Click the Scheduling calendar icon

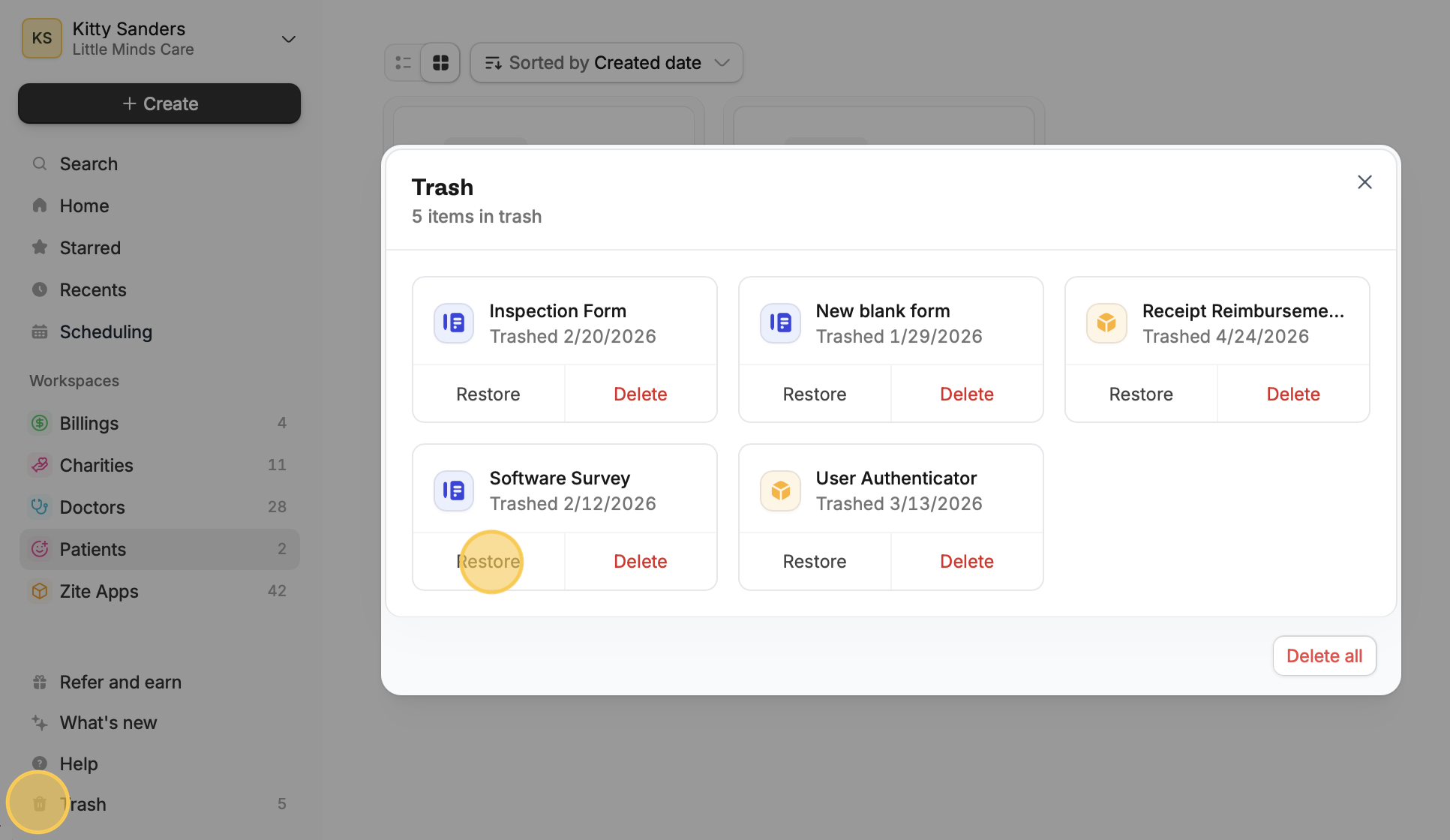[40, 331]
